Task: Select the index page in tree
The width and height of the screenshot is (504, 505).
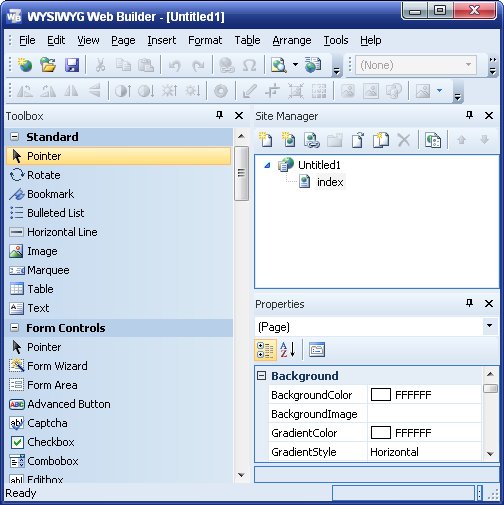Action: pos(330,182)
